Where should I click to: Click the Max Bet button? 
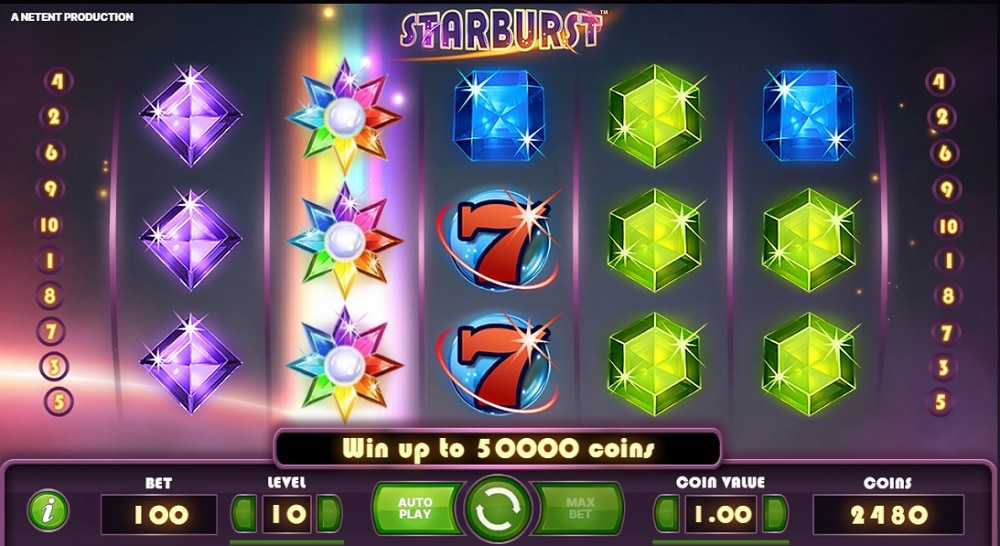(x=579, y=508)
